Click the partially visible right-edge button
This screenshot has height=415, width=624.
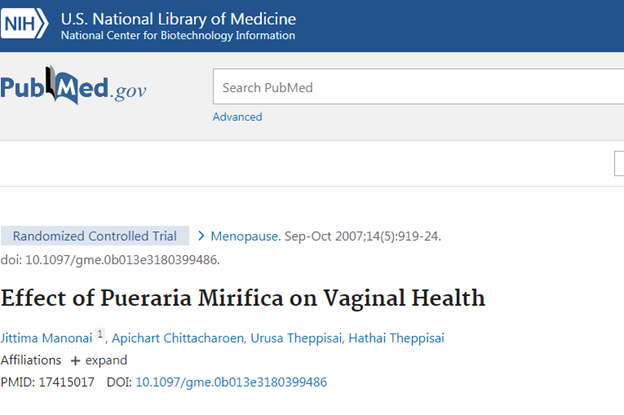tap(619, 164)
